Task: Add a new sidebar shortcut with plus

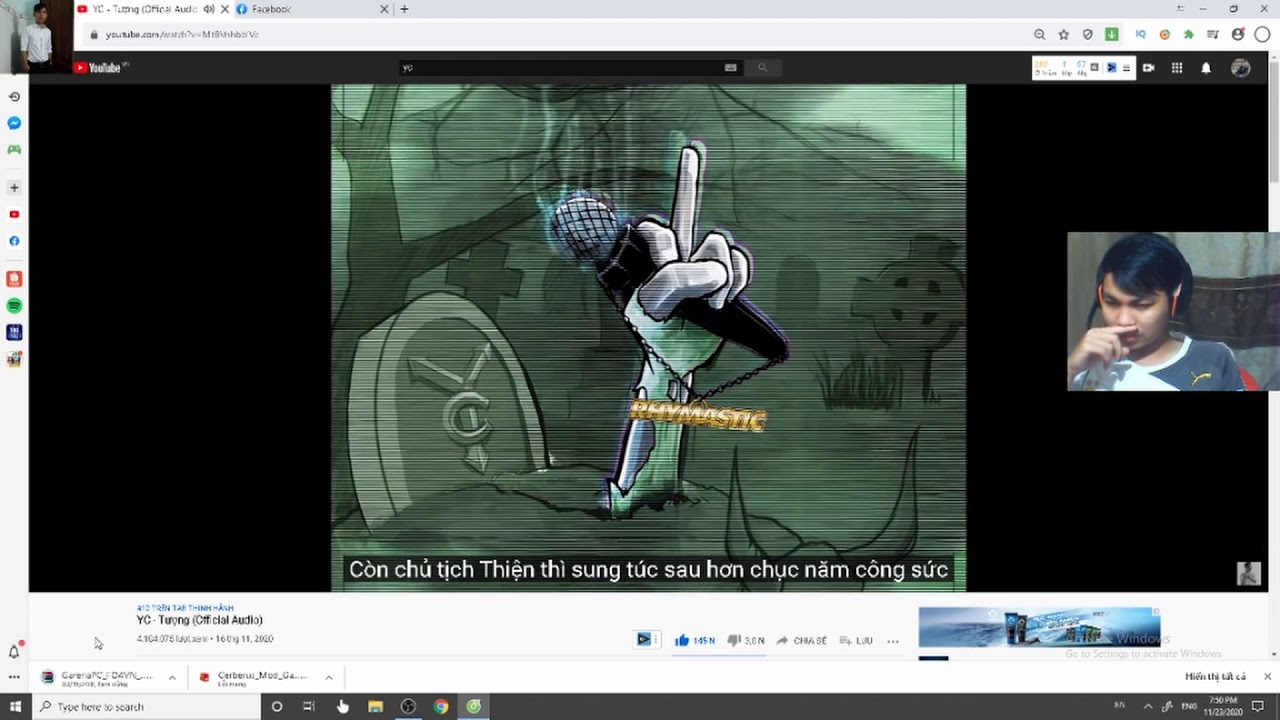Action: tap(14, 188)
